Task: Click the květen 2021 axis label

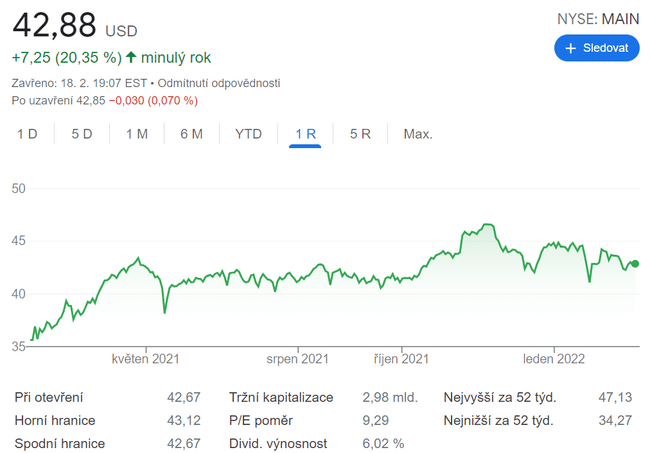Action: tap(145, 358)
